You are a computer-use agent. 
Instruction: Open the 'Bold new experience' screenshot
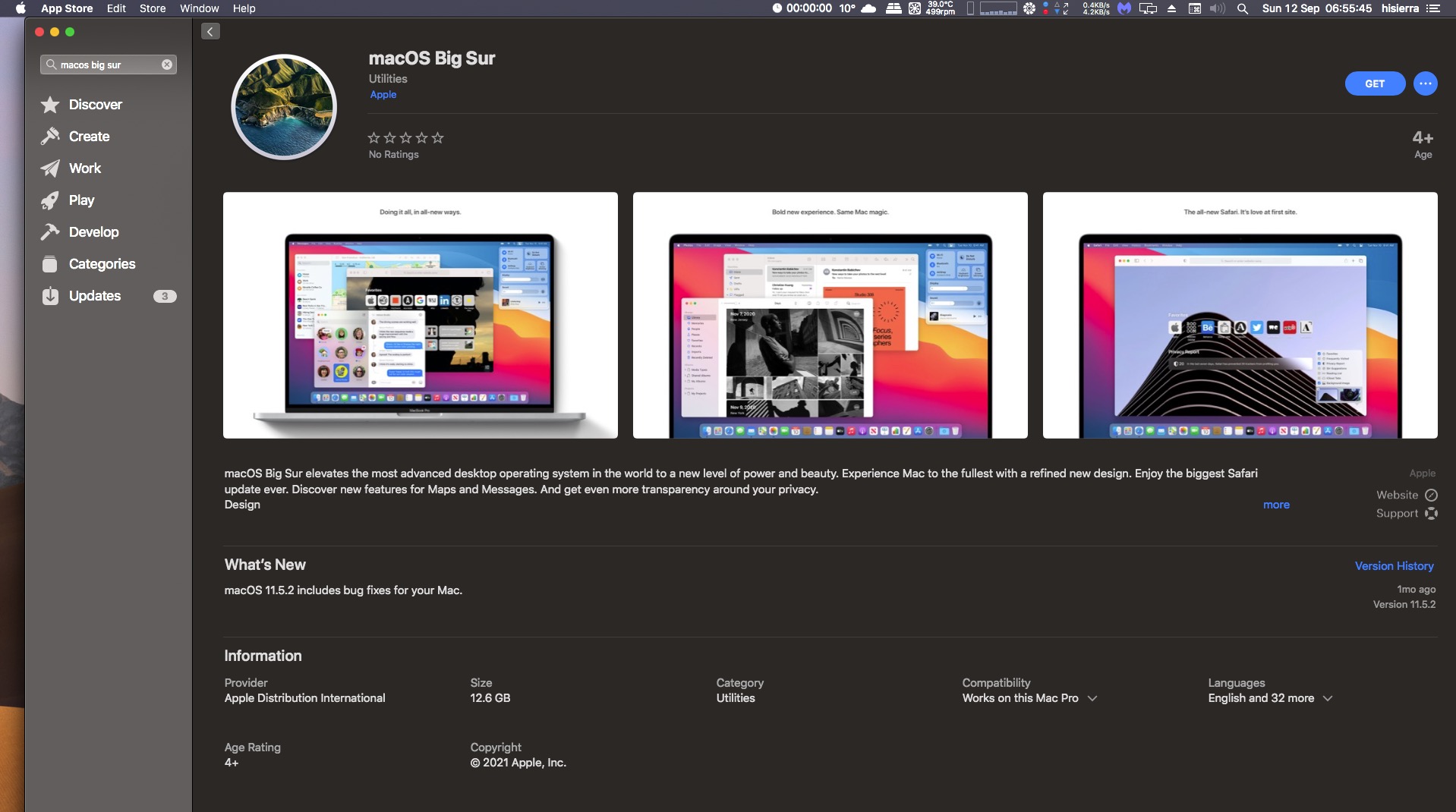tap(830, 315)
